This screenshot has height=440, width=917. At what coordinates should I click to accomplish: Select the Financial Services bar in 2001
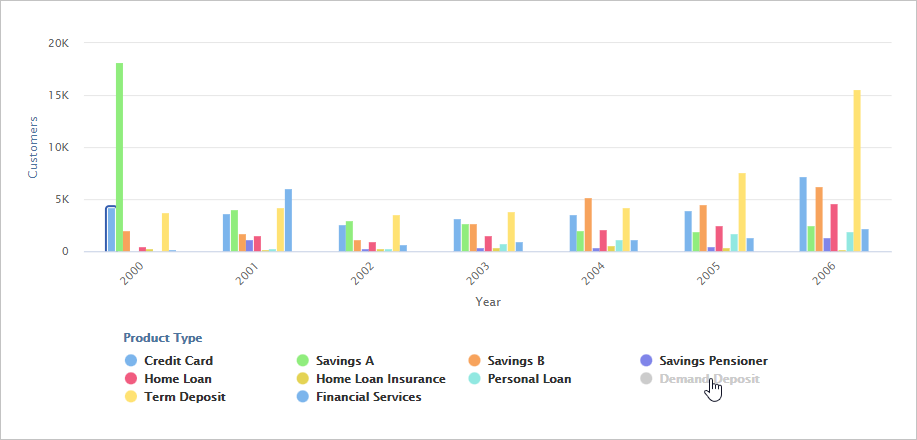(x=288, y=220)
